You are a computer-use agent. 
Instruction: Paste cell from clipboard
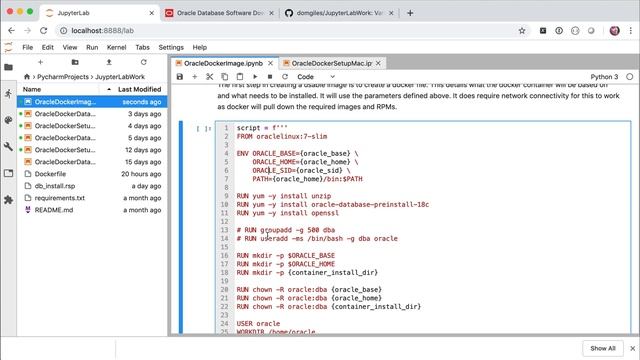[x=240, y=77]
